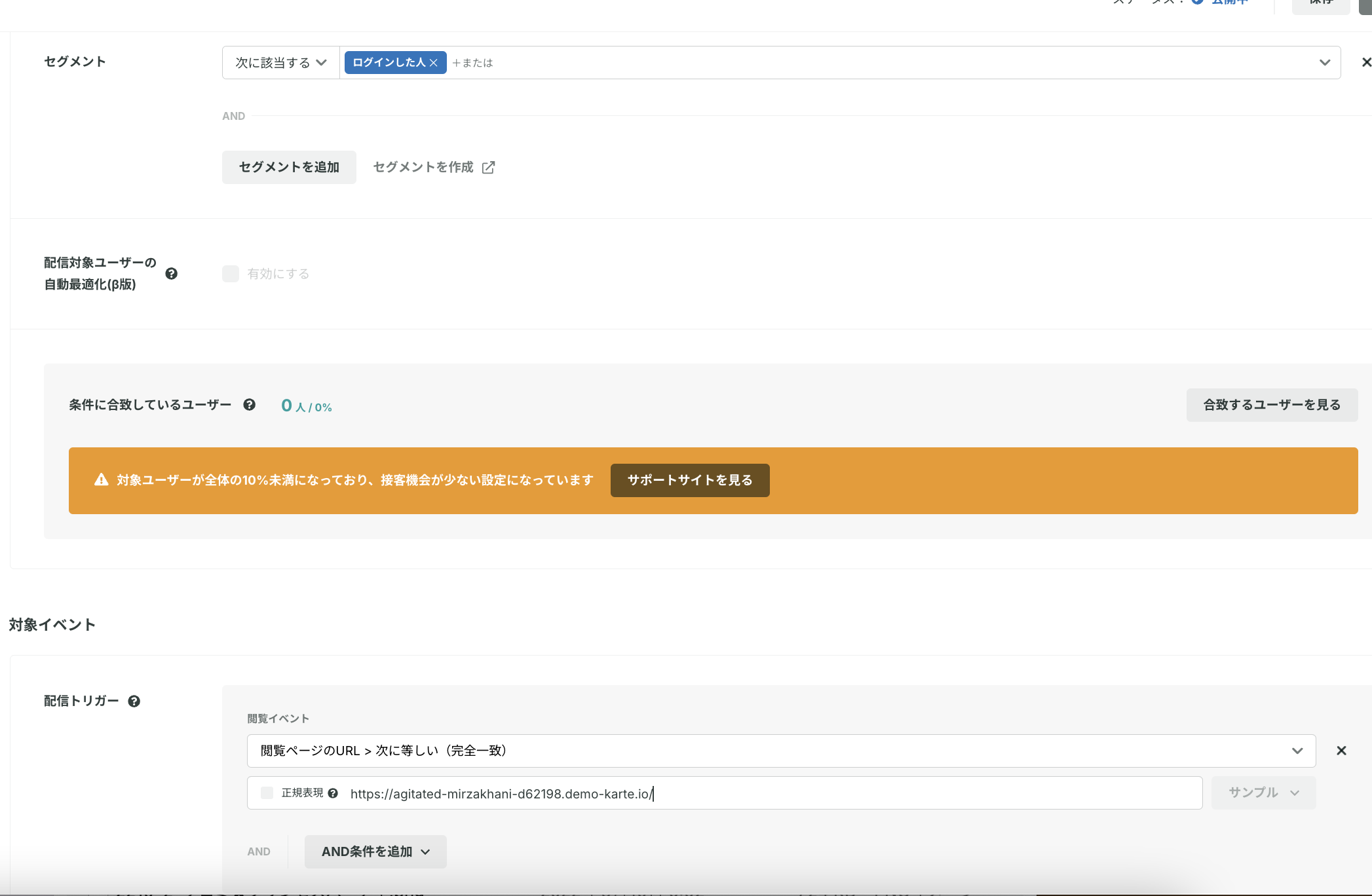
Task: Click the 0人/0% matched users count
Action: coord(306,406)
